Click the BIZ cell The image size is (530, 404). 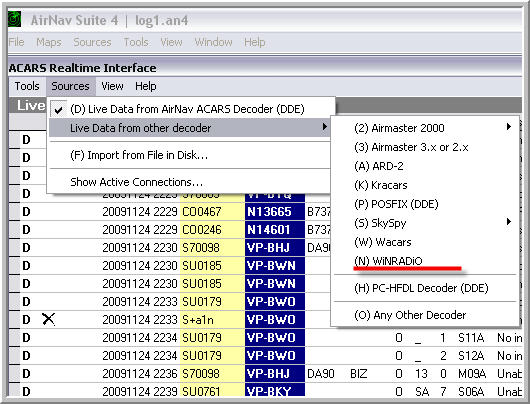(359, 374)
